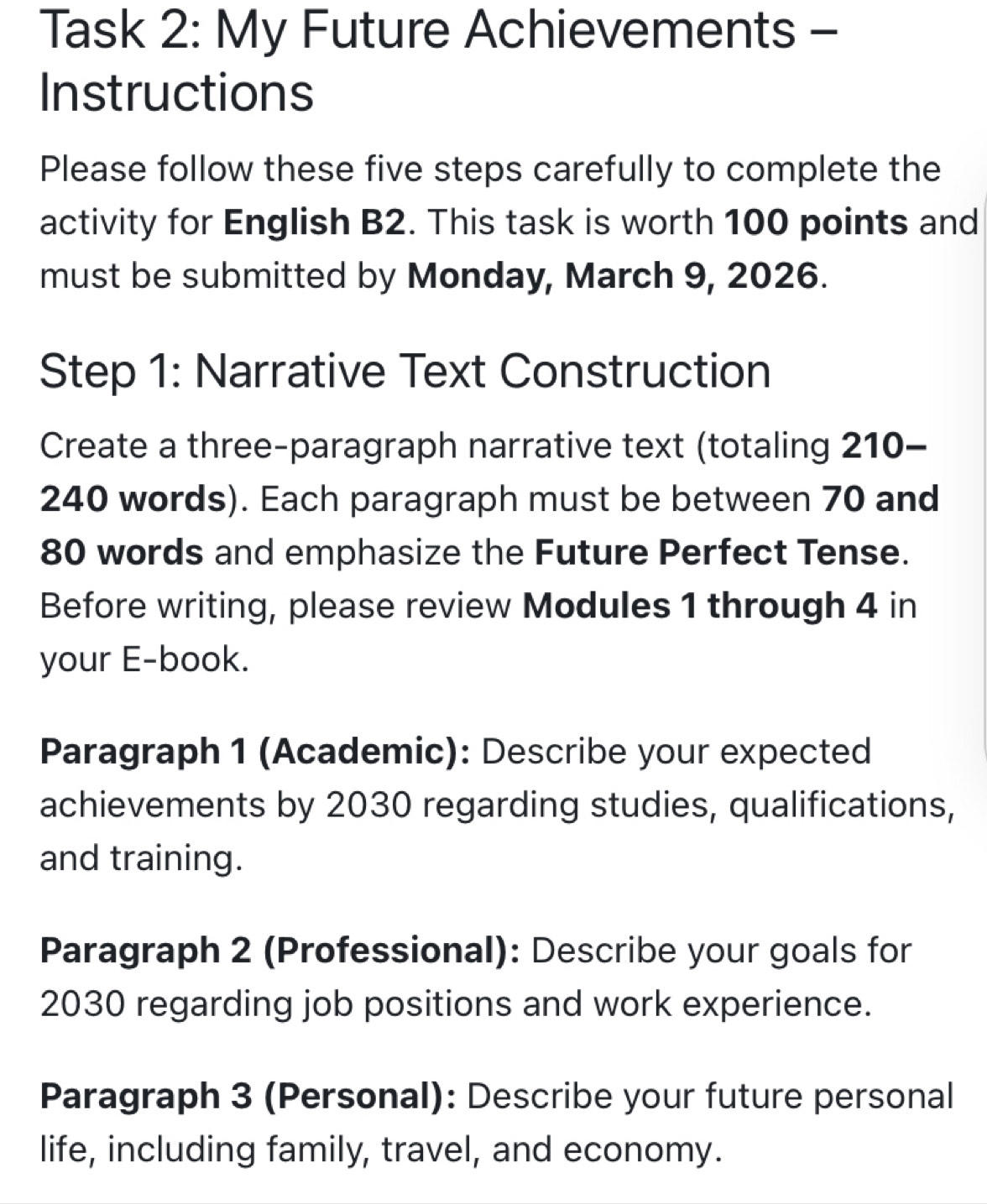
Task: Click the "Paragraph 1 (Academic):" label
Action: point(254,751)
